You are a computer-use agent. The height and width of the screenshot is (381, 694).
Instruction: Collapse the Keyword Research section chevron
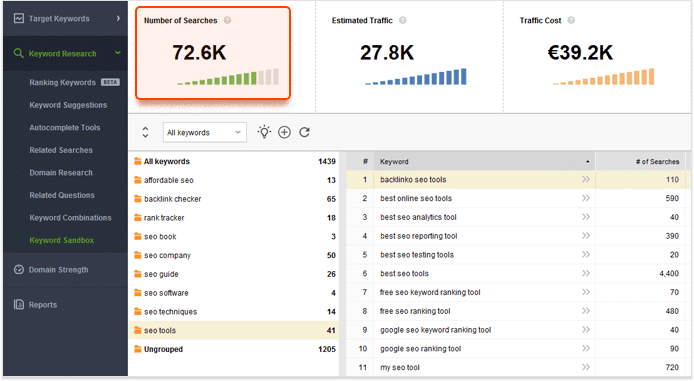click(x=118, y=53)
